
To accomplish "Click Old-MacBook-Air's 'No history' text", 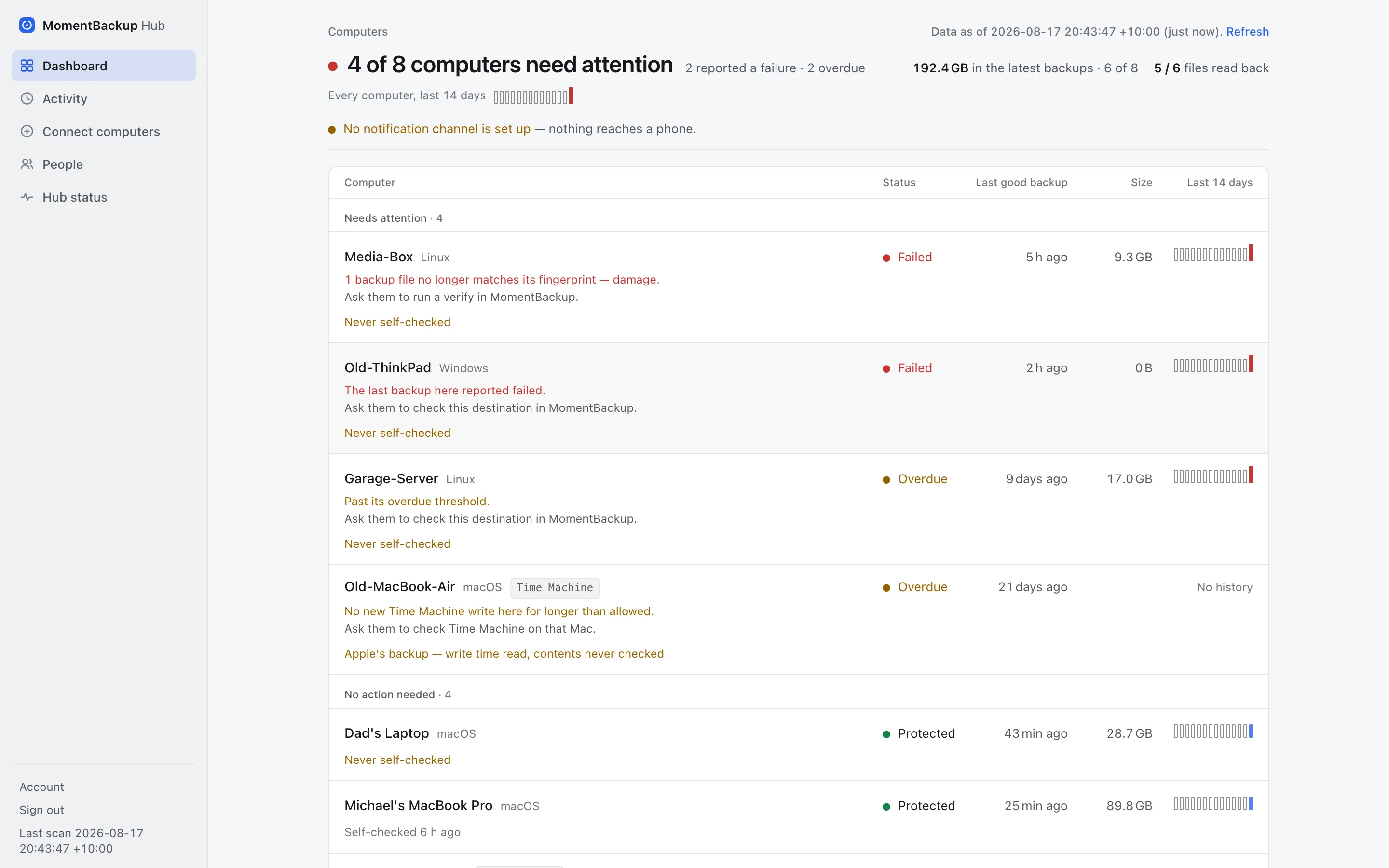I will [1224, 587].
